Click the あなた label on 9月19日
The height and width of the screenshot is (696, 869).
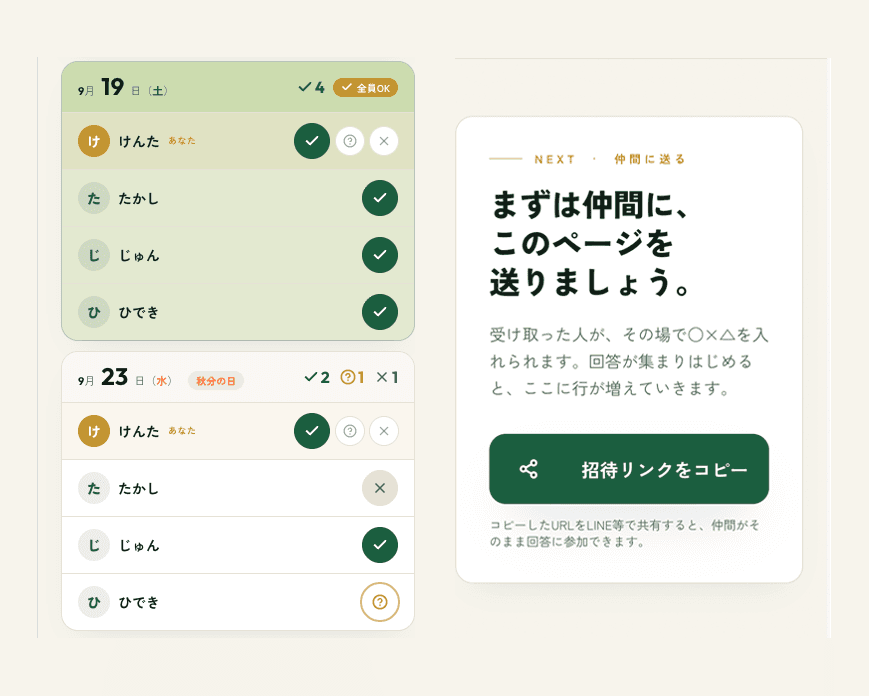tap(182, 141)
